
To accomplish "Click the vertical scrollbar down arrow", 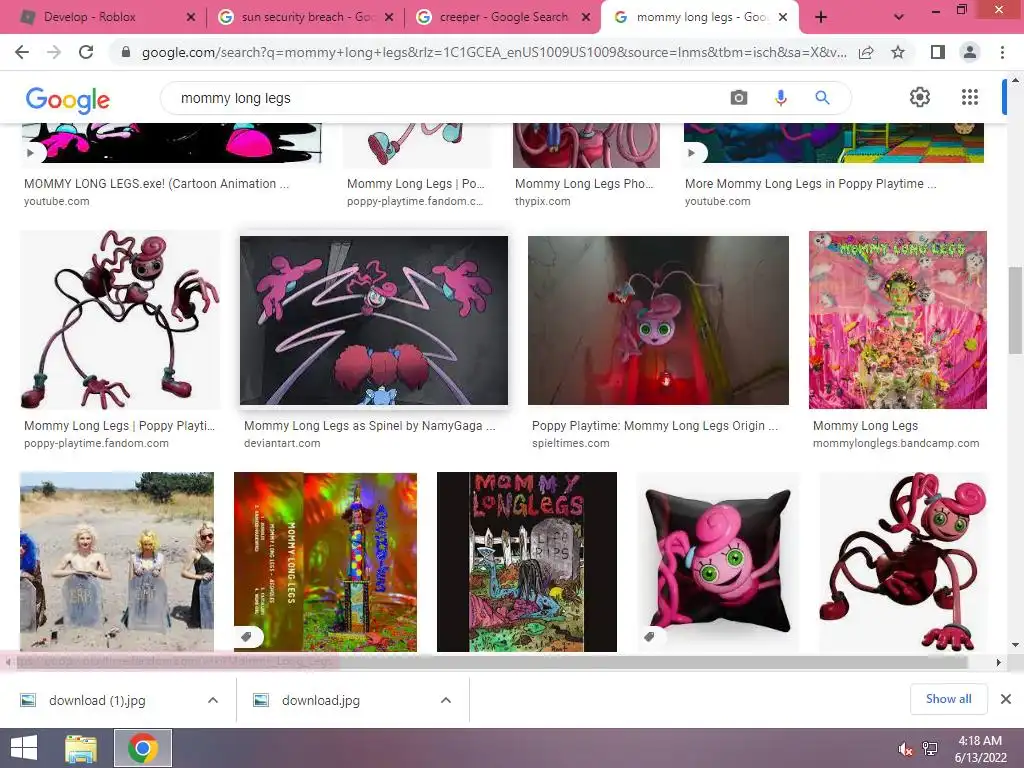I will pos(1016,645).
